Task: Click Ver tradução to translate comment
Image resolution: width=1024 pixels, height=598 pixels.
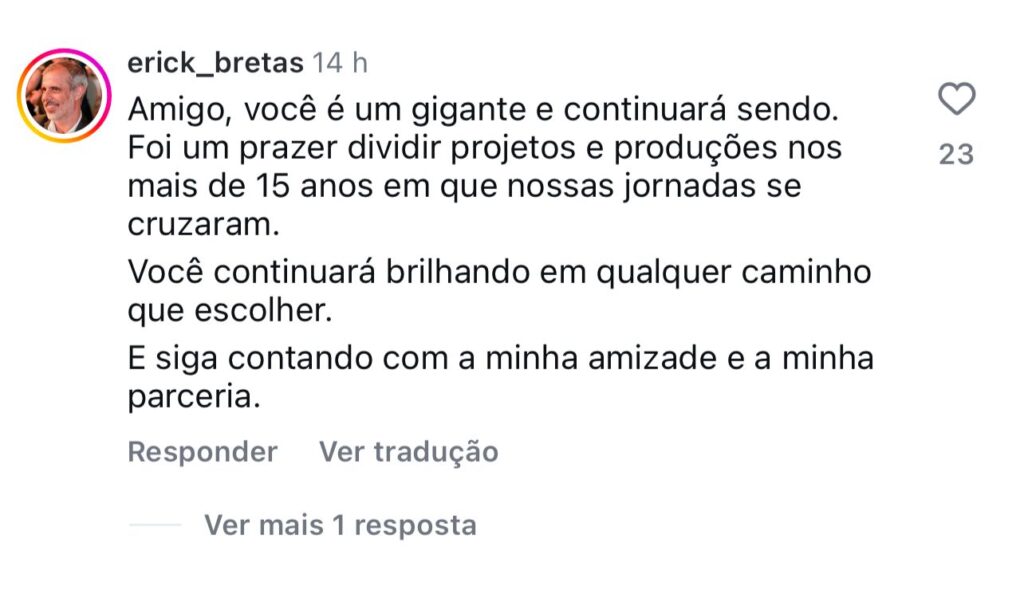Action: 408,452
